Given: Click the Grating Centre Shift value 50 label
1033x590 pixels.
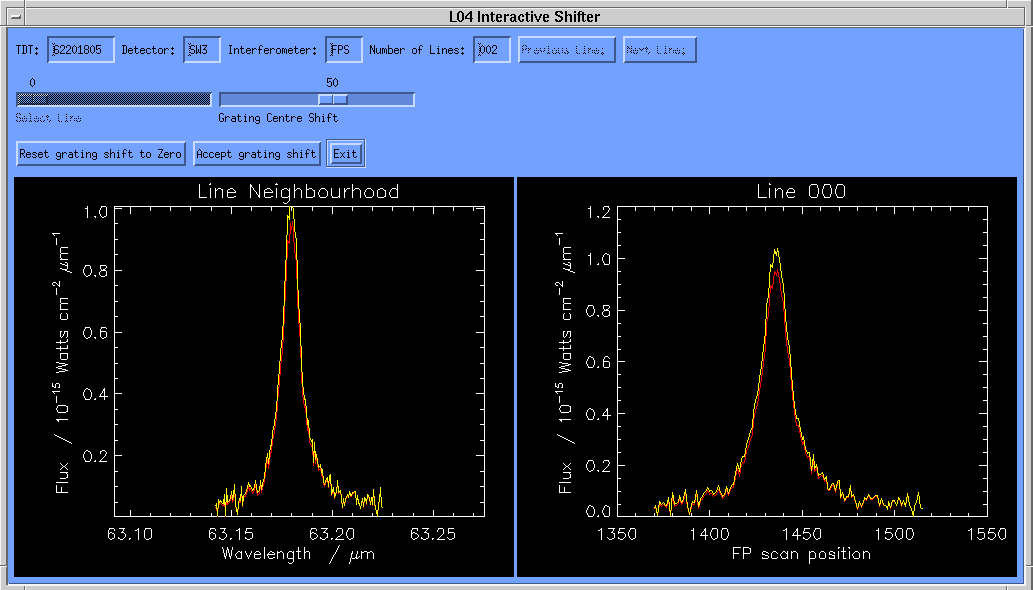Looking at the screenshot, I should 332,82.
